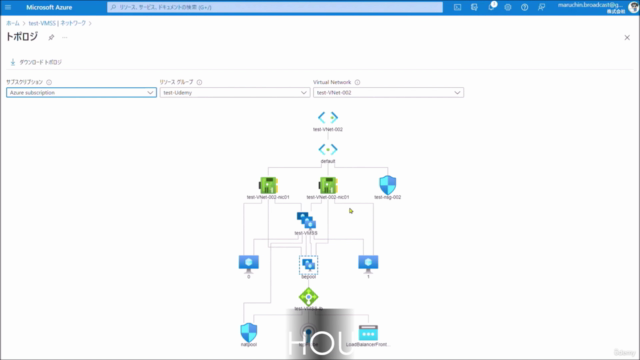Open the test-Udemy resource group dropdown
The image size is (640, 360).
coord(235,93)
